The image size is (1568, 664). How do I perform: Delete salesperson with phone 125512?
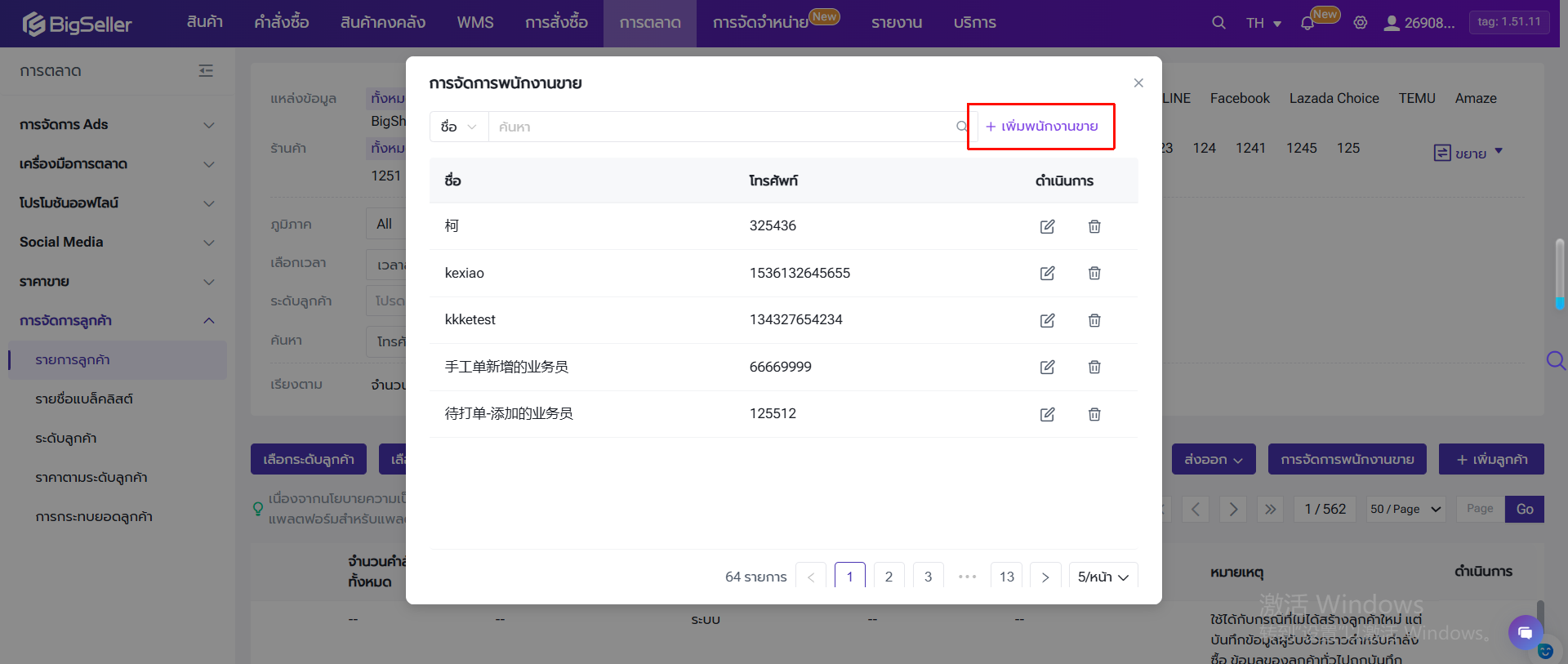[1094, 414]
